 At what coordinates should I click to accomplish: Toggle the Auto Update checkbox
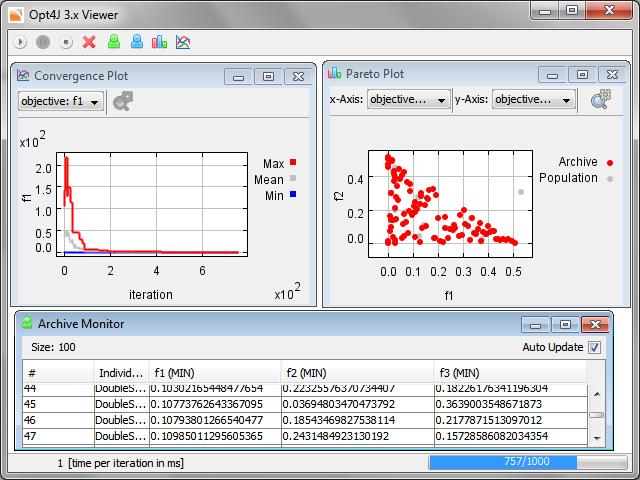(x=595, y=347)
